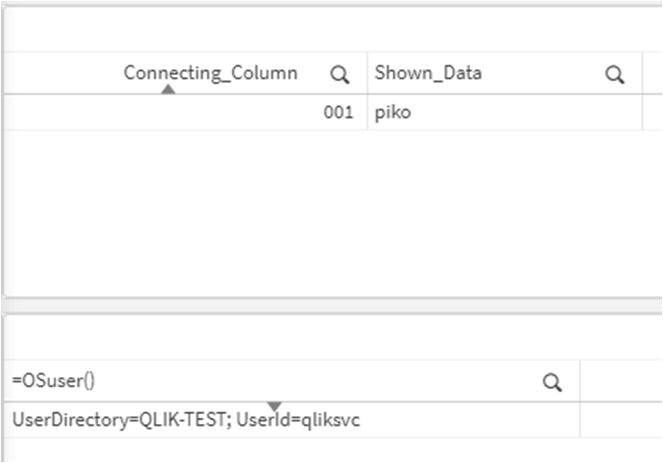Select the 001 value cell
663x463 pixels.
[186, 112]
